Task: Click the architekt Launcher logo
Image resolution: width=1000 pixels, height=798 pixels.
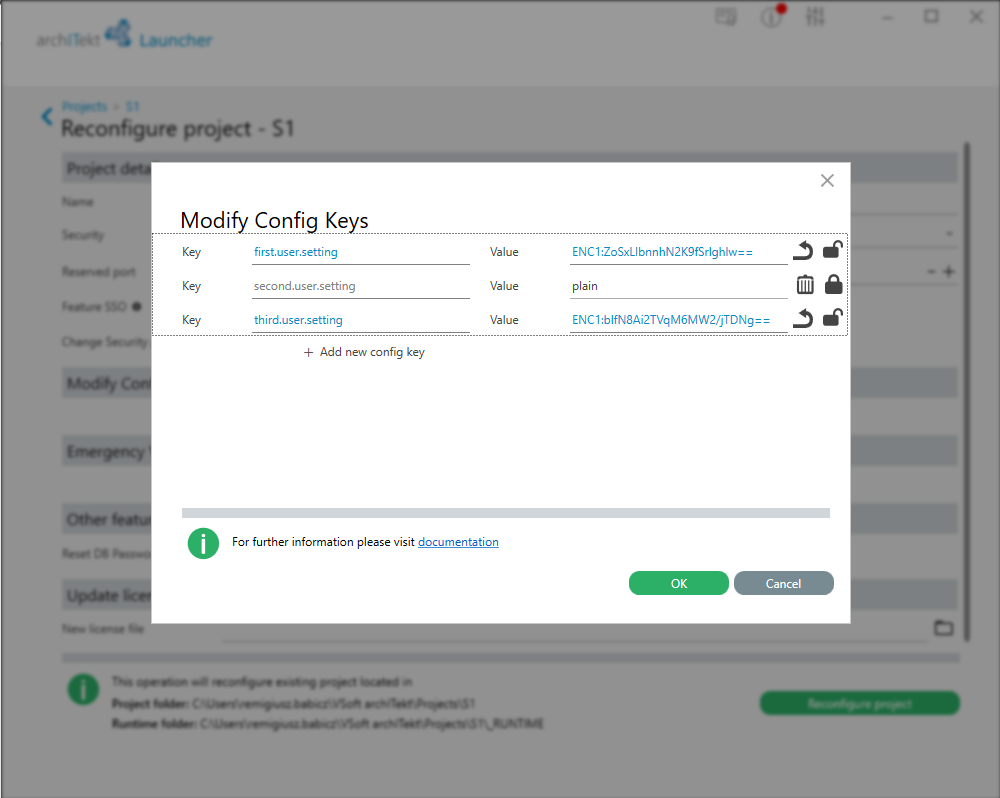Action: tap(124, 34)
